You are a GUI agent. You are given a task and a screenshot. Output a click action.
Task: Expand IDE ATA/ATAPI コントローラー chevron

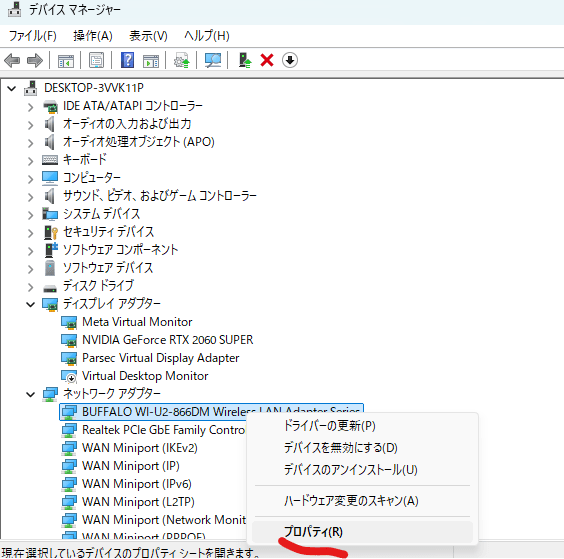click(x=31, y=107)
